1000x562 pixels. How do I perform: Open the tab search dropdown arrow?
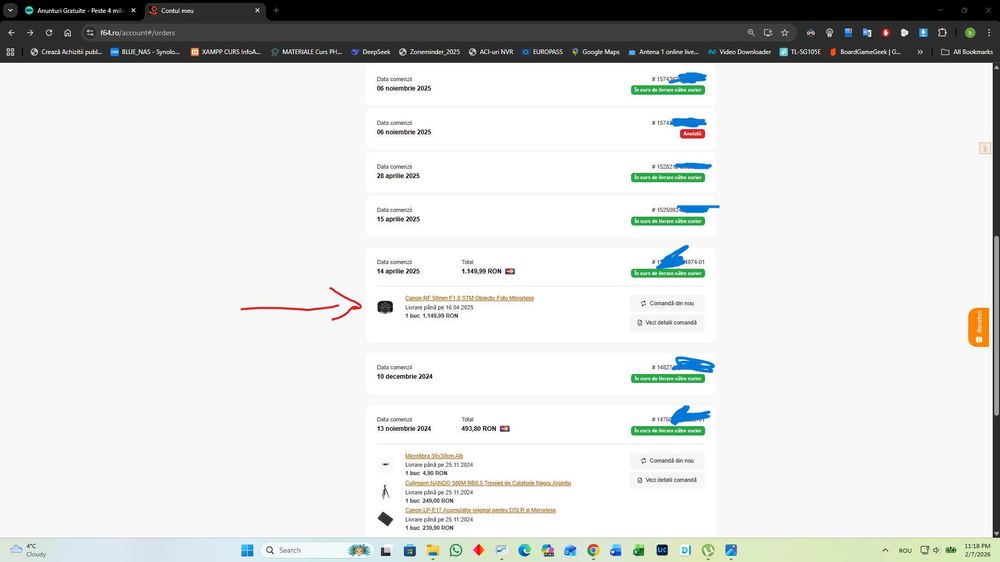(x=10, y=10)
